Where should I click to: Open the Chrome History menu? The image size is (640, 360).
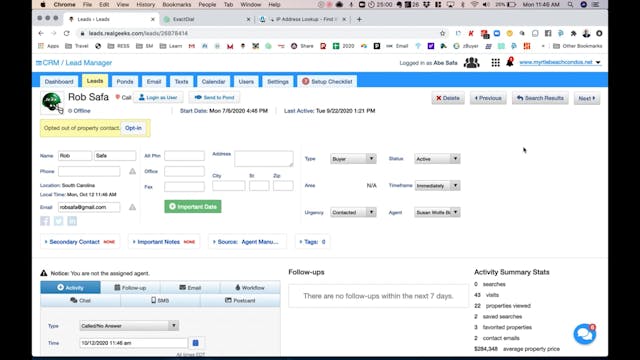[x=145, y=4]
